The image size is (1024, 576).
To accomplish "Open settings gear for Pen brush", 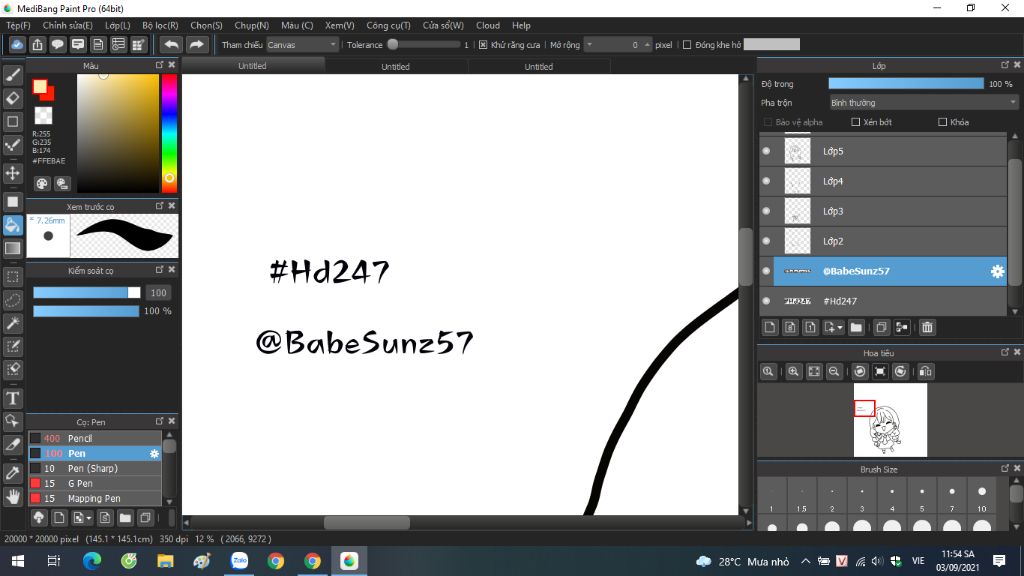I will [154, 453].
